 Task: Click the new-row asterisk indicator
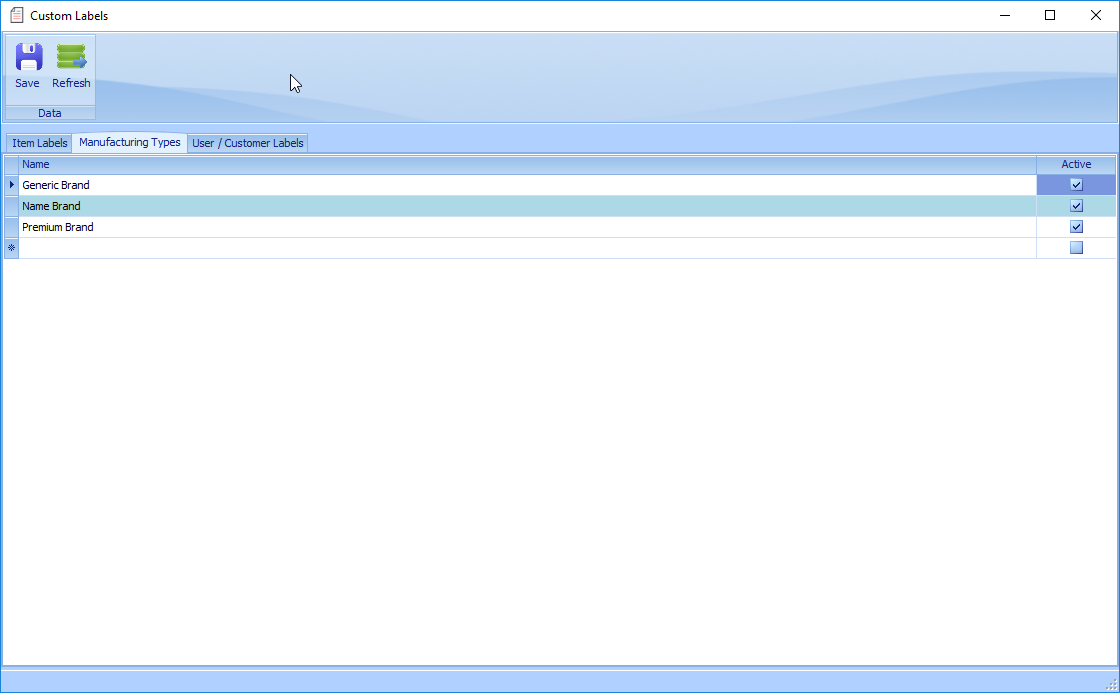point(11,248)
